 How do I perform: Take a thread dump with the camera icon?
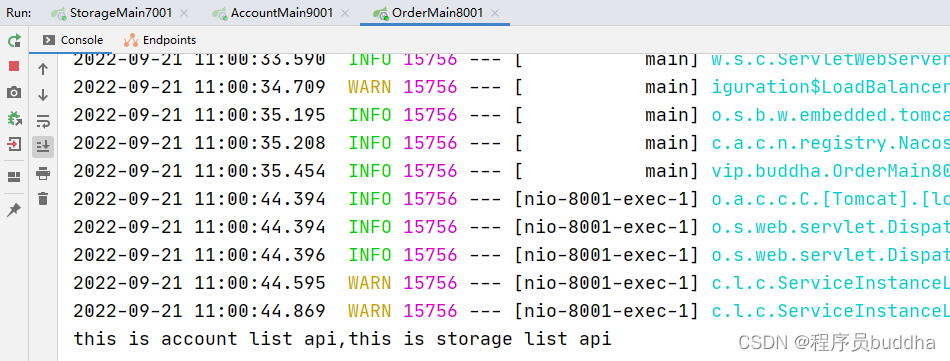click(x=14, y=92)
